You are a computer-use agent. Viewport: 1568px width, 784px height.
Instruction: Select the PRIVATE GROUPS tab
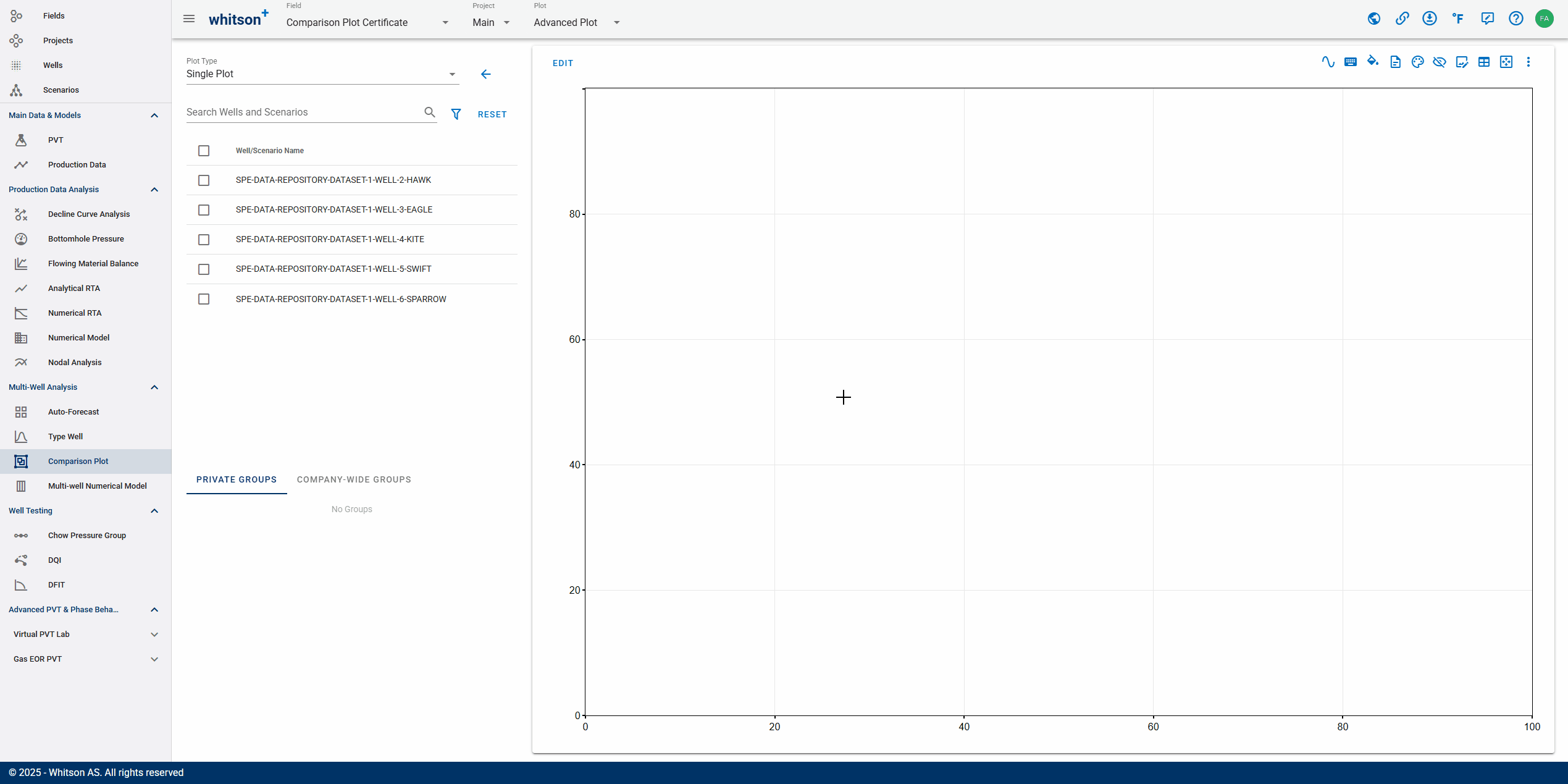[236, 479]
